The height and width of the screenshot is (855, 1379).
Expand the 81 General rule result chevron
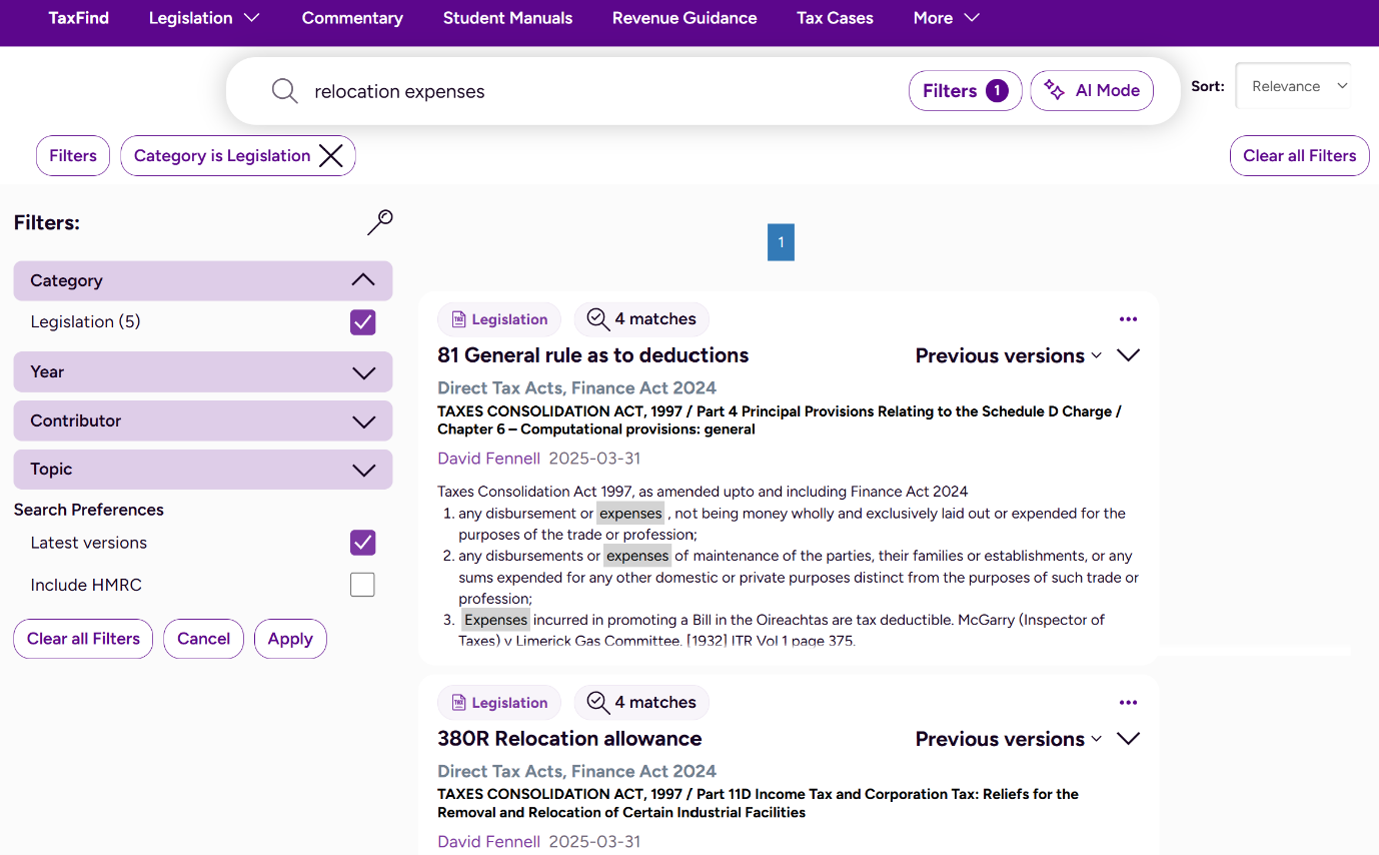coord(1128,355)
